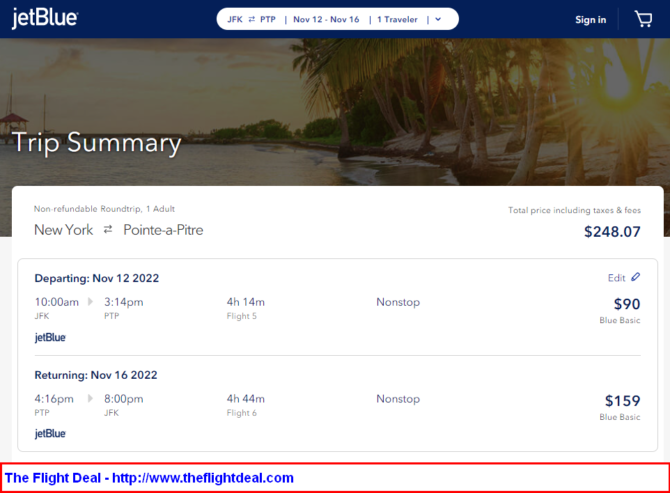
Task: Click Nonstop label on departing flight
Action: point(398,302)
